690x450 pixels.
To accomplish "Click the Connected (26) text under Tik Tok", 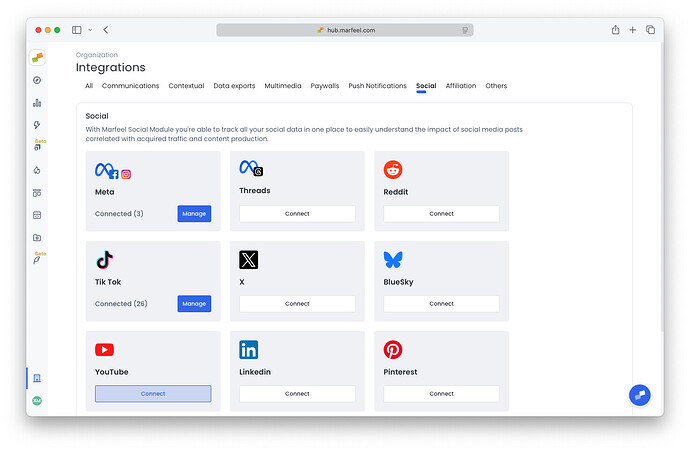I will tap(121, 304).
